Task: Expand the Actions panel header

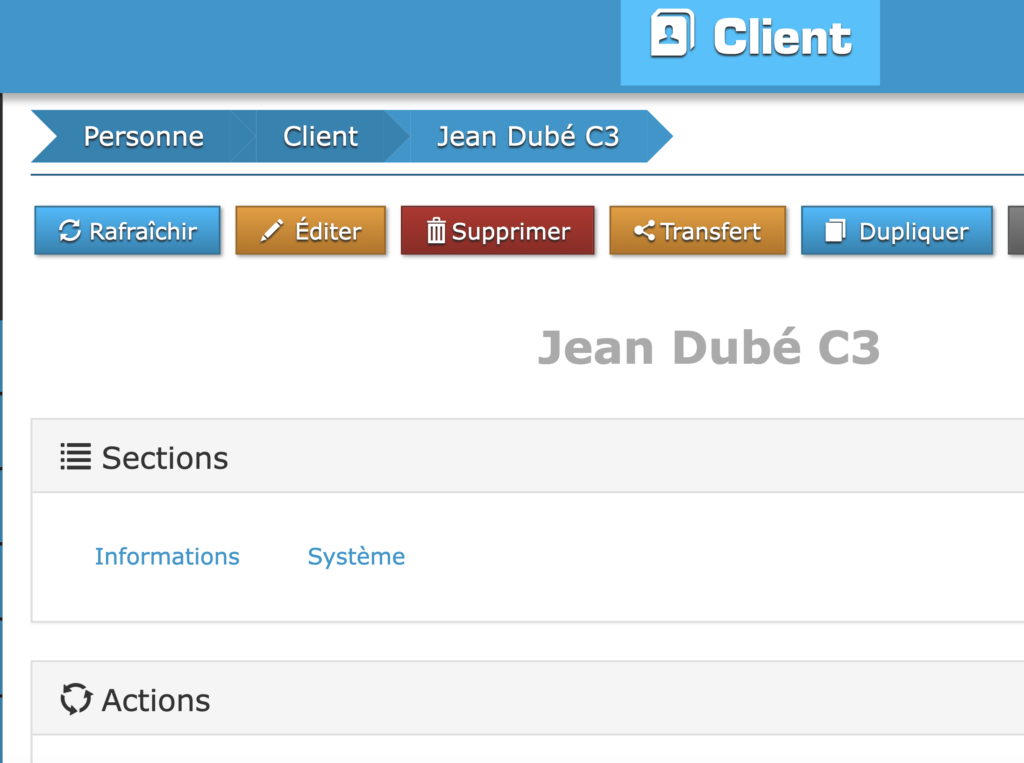Action: click(500, 699)
